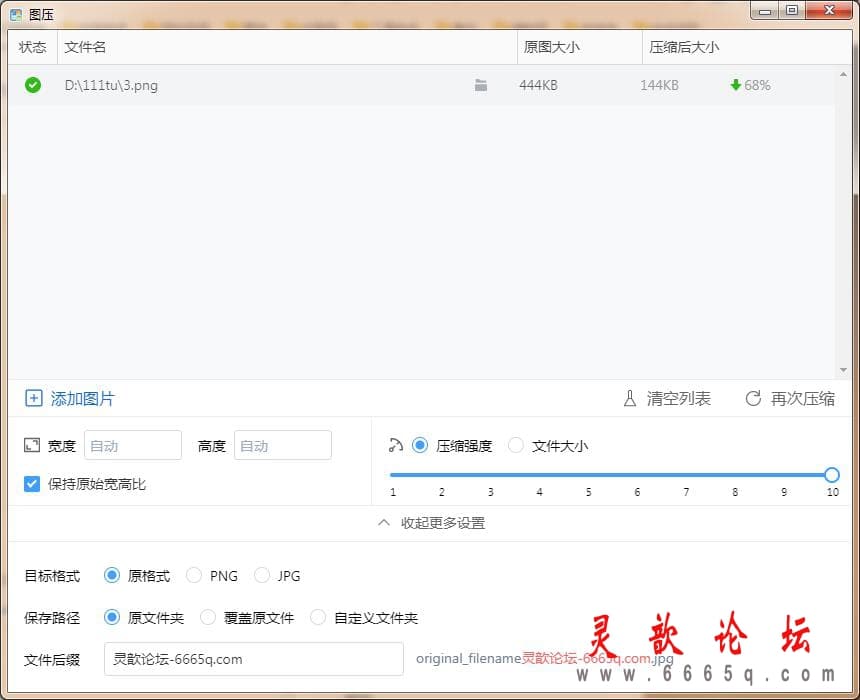Select the D:\111tu\3.png file row

tap(421, 85)
